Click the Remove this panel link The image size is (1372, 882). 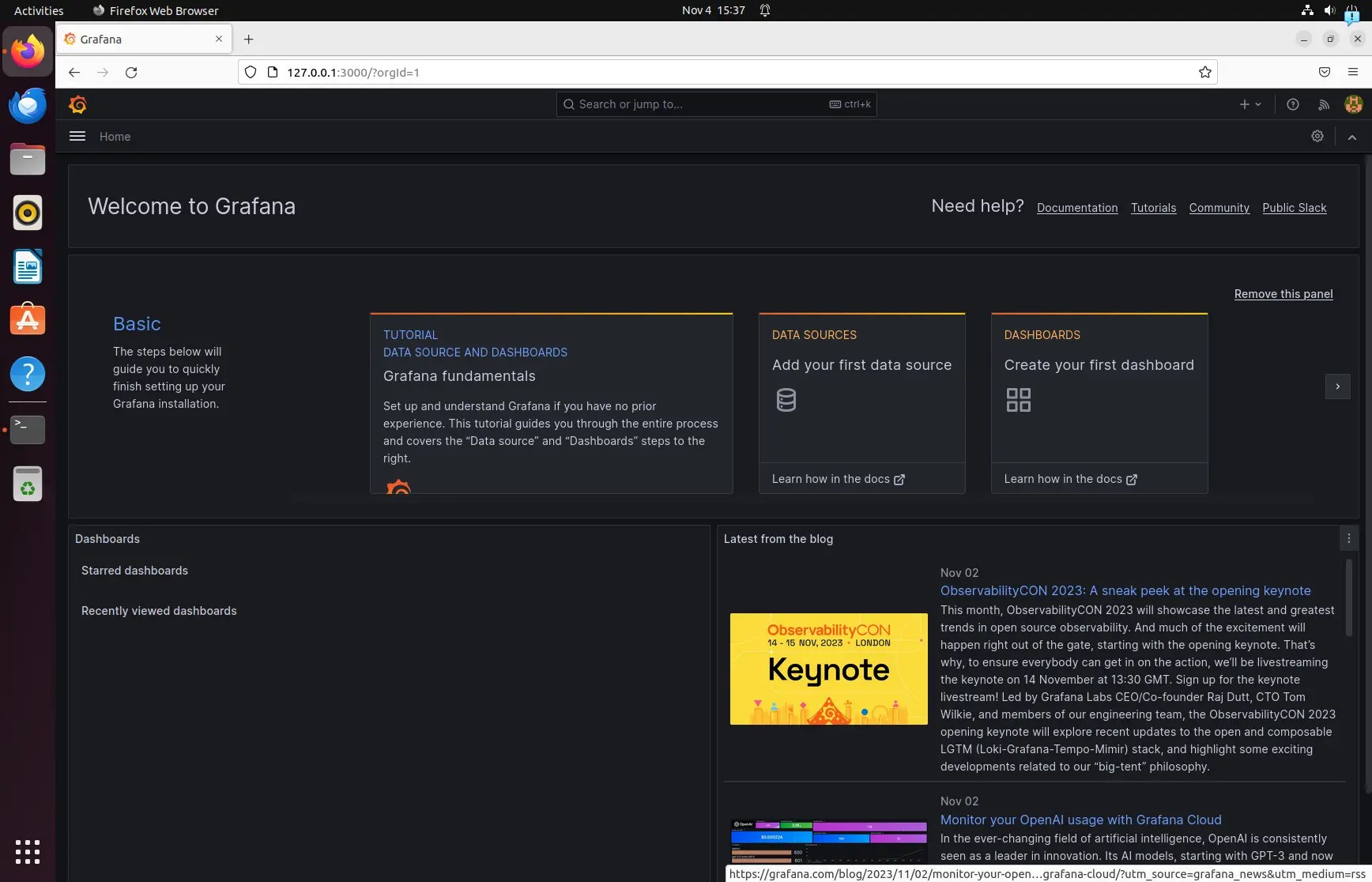coord(1283,293)
